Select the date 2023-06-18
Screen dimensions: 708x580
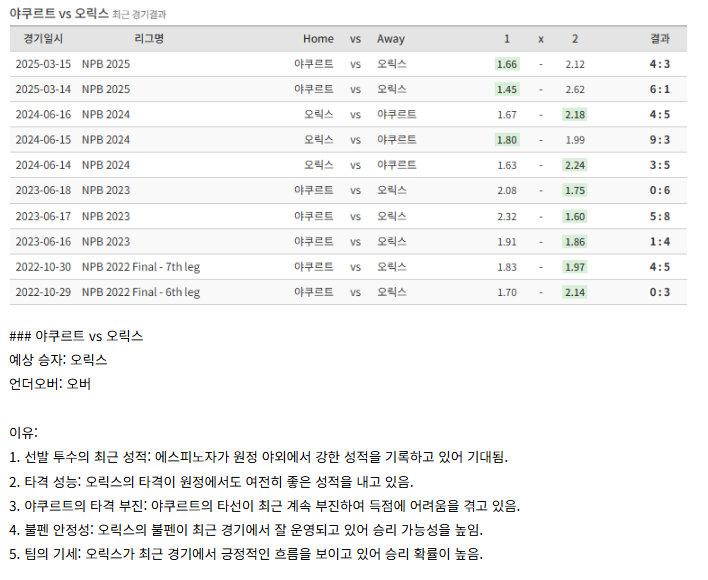[43, 190]
